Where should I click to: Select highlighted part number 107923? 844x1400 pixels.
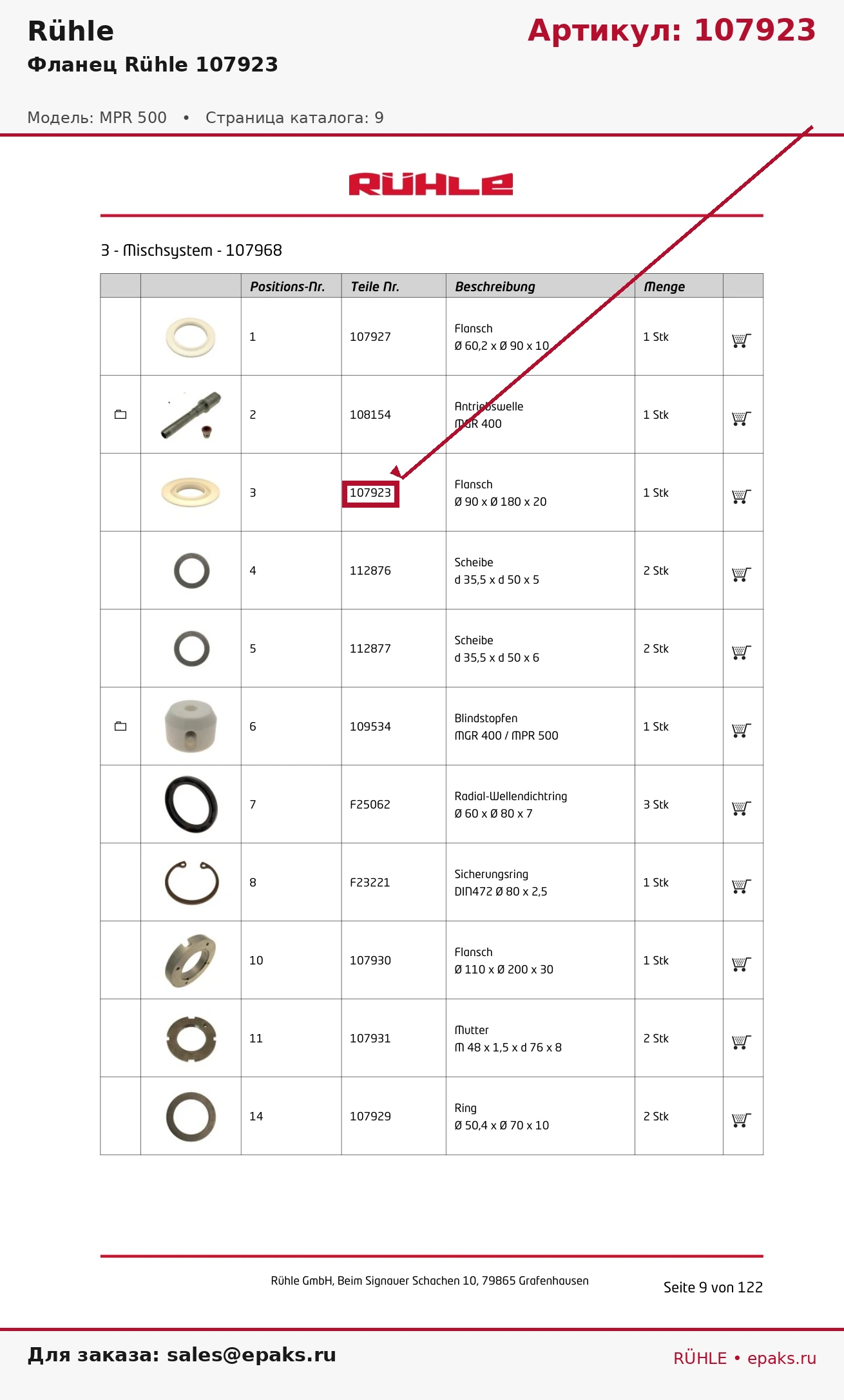pyautogui.click(x=370, y=494)
